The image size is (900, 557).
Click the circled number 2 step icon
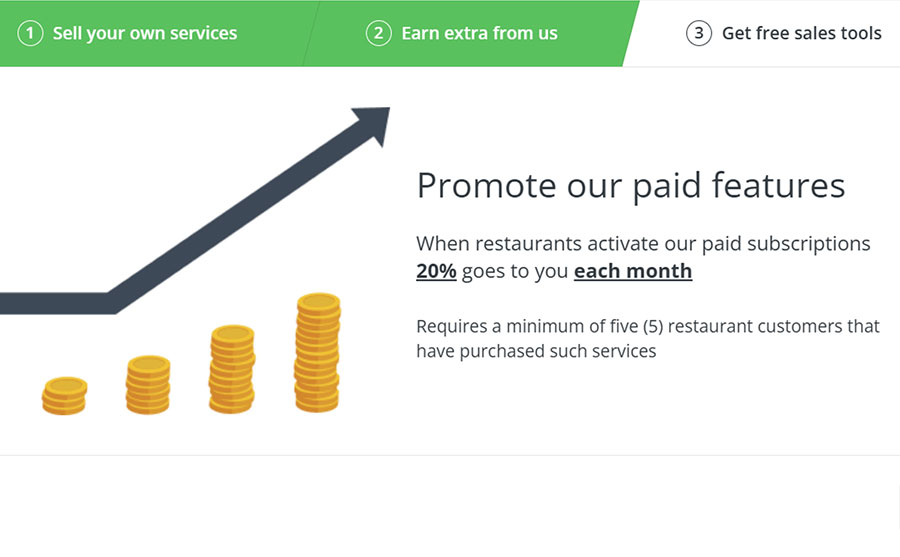tap(378, 33)
